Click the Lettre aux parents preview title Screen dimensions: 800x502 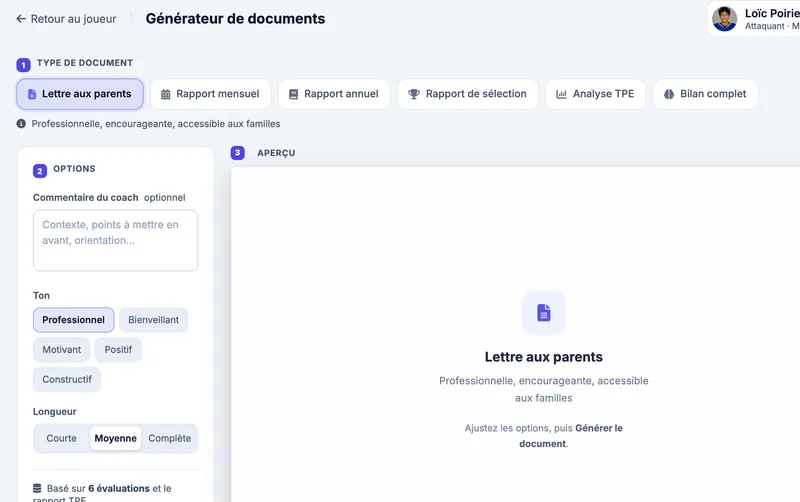pos(544,357)
